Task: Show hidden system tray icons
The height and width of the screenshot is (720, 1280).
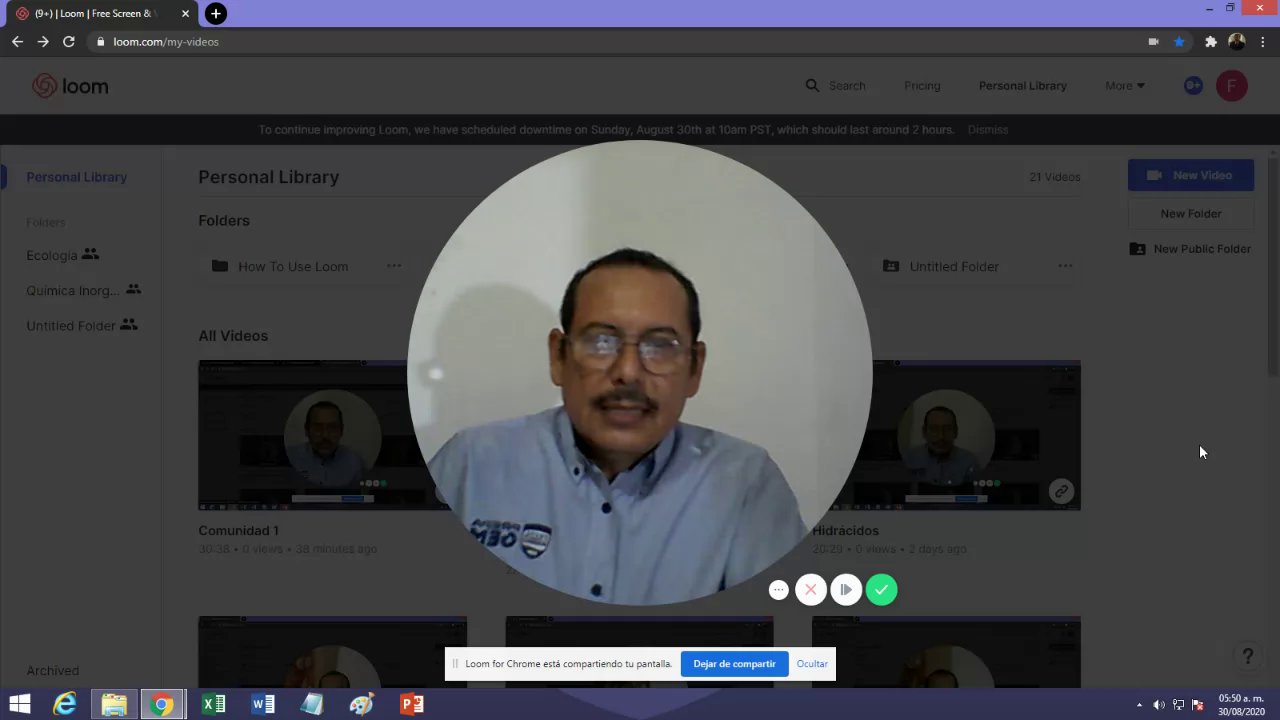Action: click(1139, 705)
